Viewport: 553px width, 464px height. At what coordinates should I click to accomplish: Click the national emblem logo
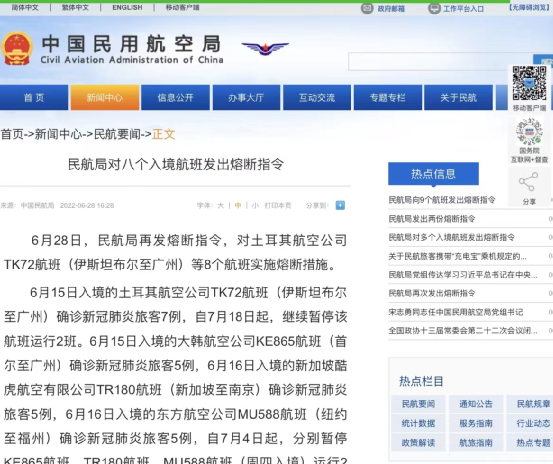click(17, 48)
